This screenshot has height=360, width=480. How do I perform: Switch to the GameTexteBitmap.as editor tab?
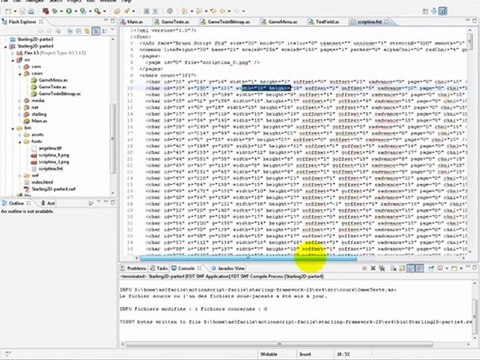pyautogui.click(x=226, y=22)
